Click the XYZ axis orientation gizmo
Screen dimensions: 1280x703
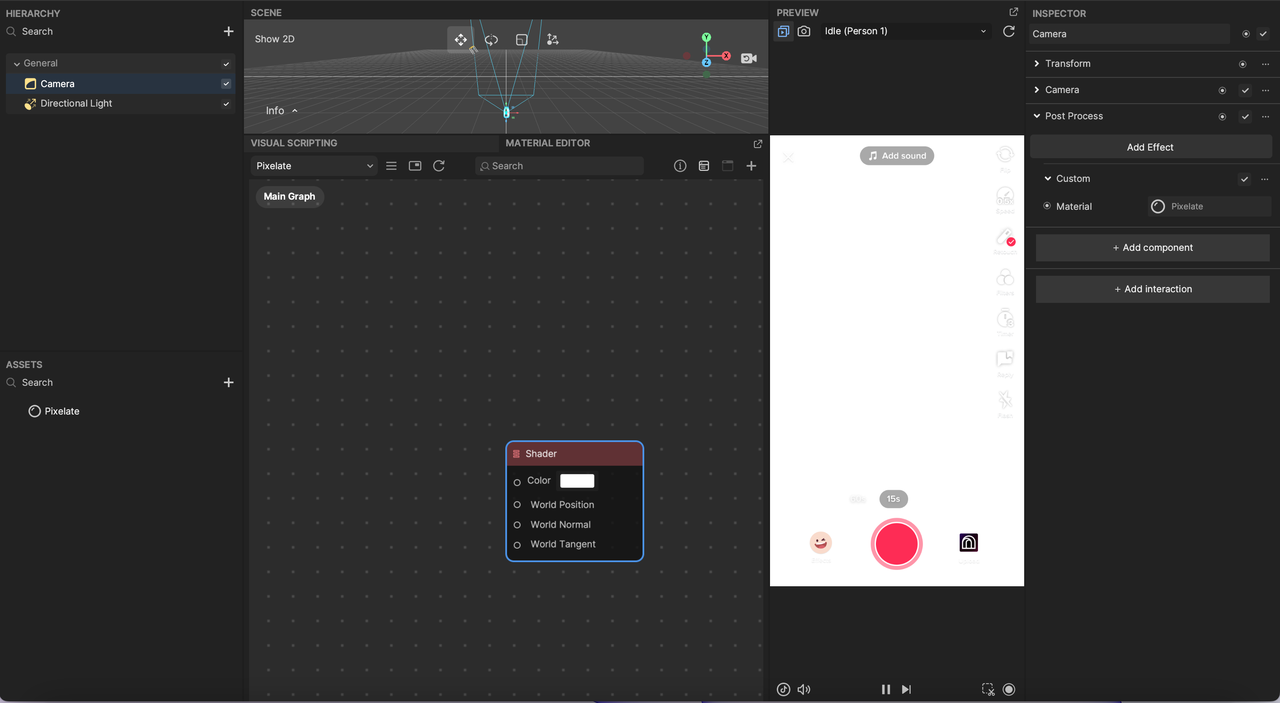707,54
